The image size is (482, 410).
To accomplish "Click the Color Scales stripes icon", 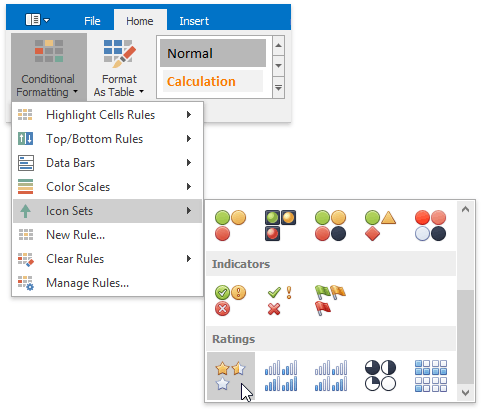I will pos(25,187).
